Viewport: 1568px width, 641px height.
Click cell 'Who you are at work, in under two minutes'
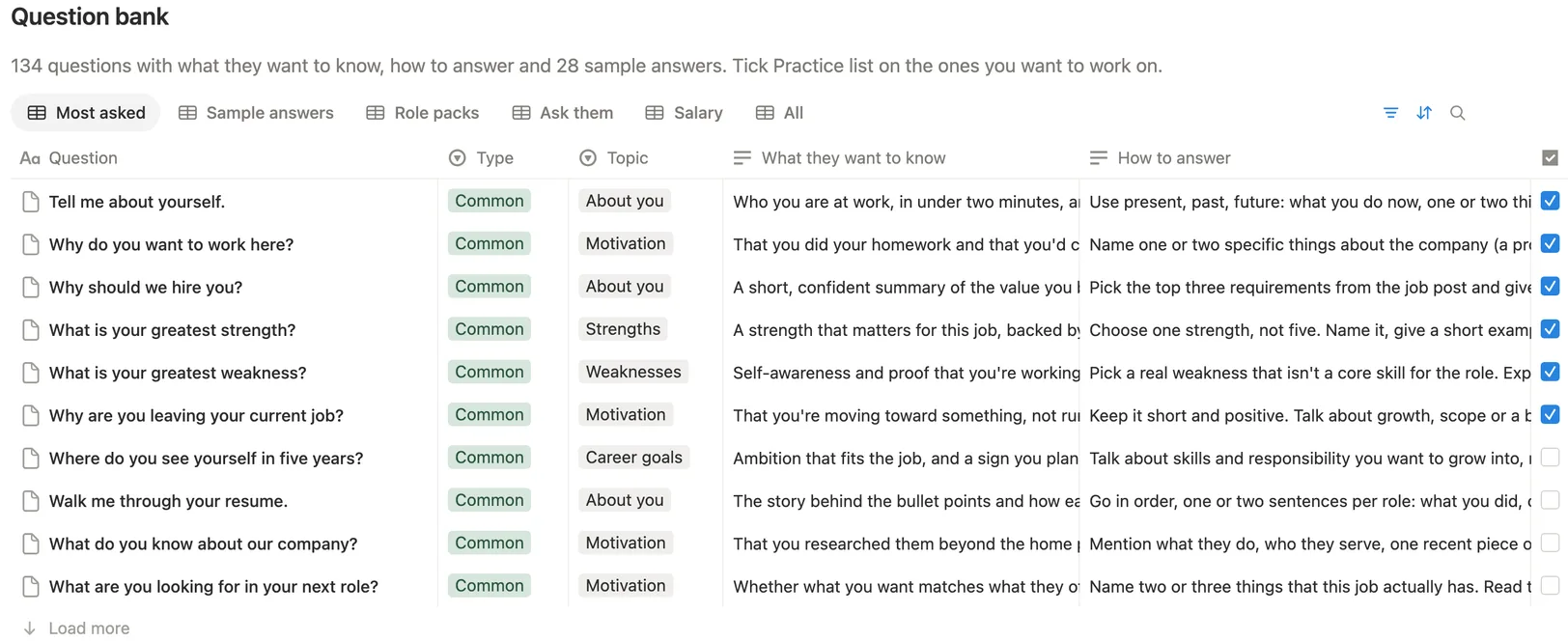click(x=902, y=202)
